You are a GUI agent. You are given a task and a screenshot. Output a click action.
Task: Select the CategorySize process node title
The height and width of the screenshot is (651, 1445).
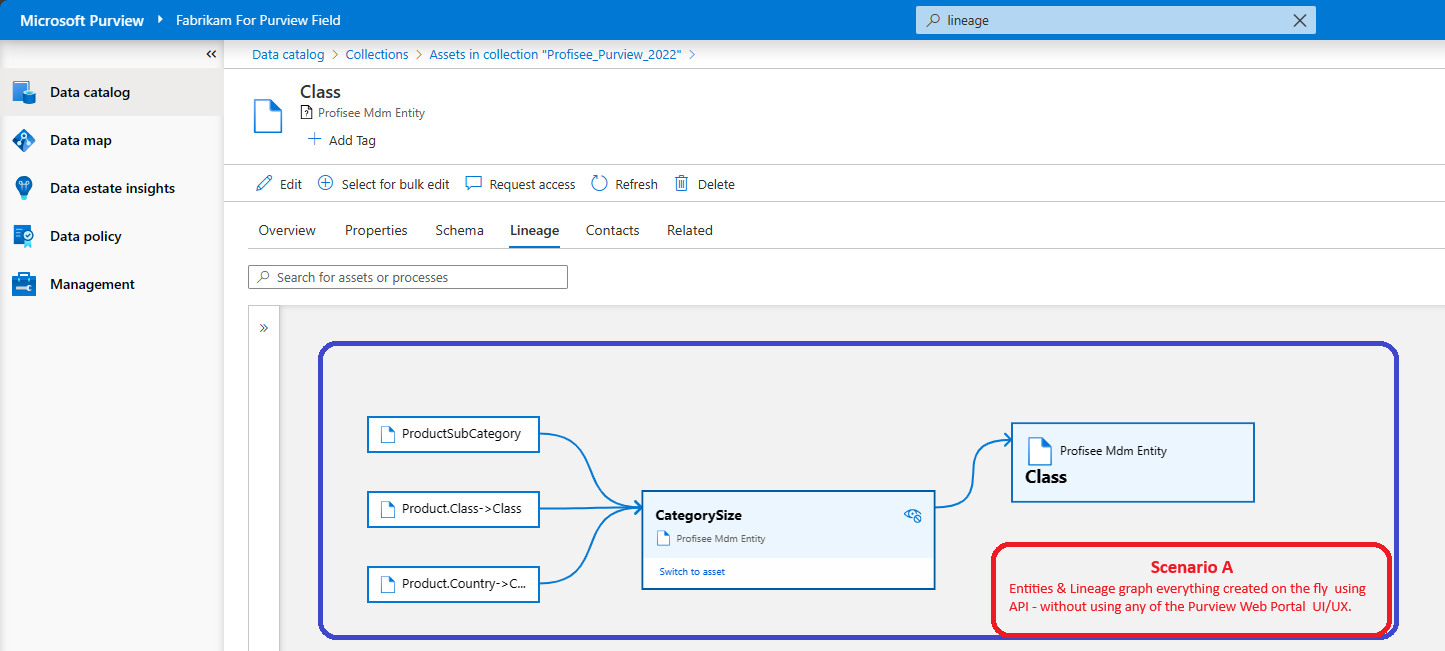coord(698,515)
